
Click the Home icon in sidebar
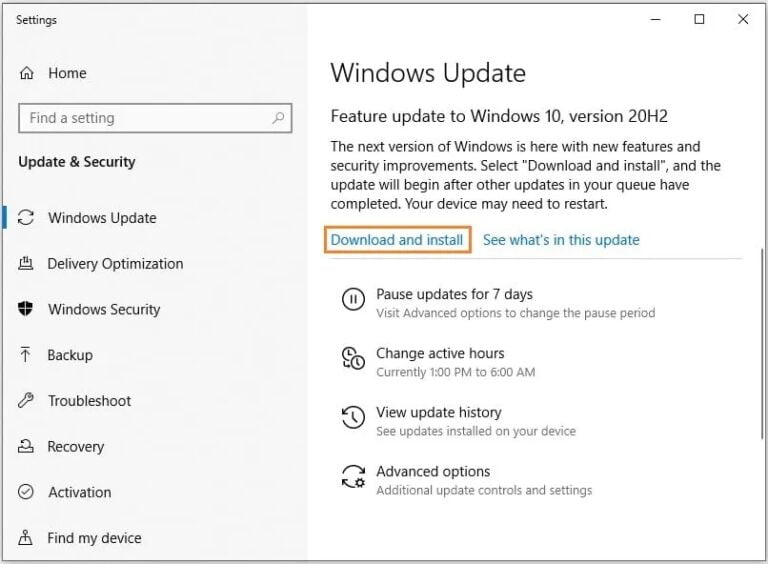tap(27, 73)
